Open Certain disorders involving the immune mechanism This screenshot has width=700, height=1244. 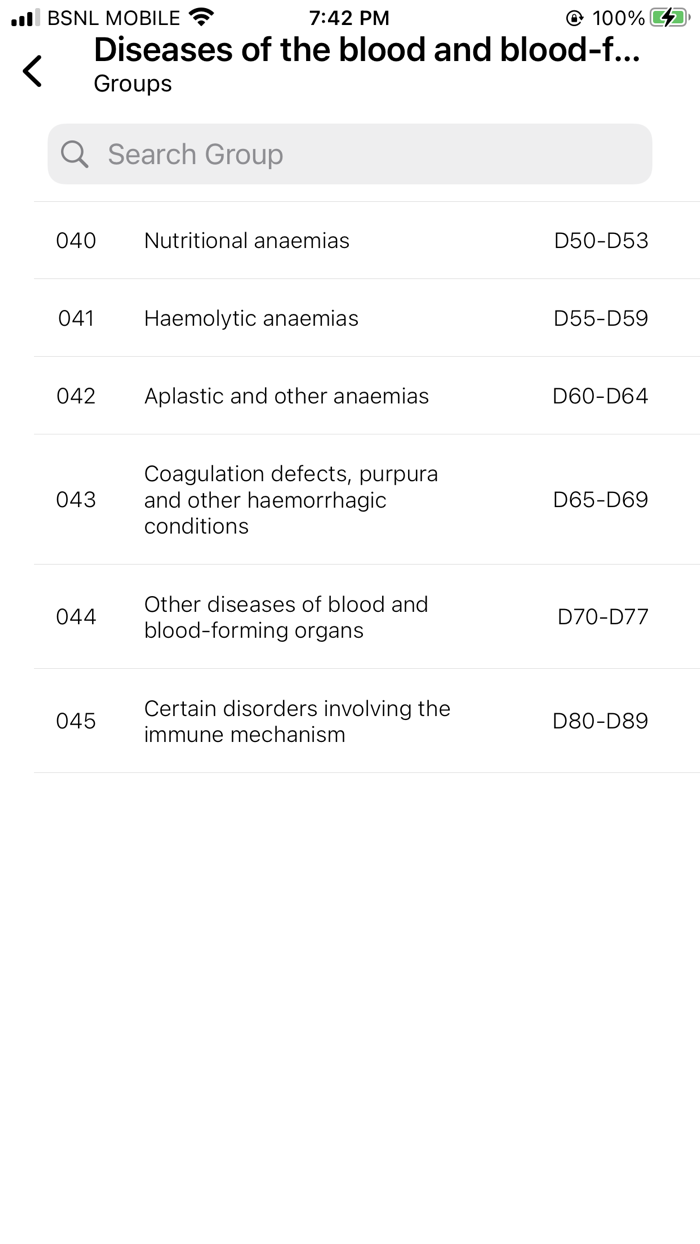[350, 721]
